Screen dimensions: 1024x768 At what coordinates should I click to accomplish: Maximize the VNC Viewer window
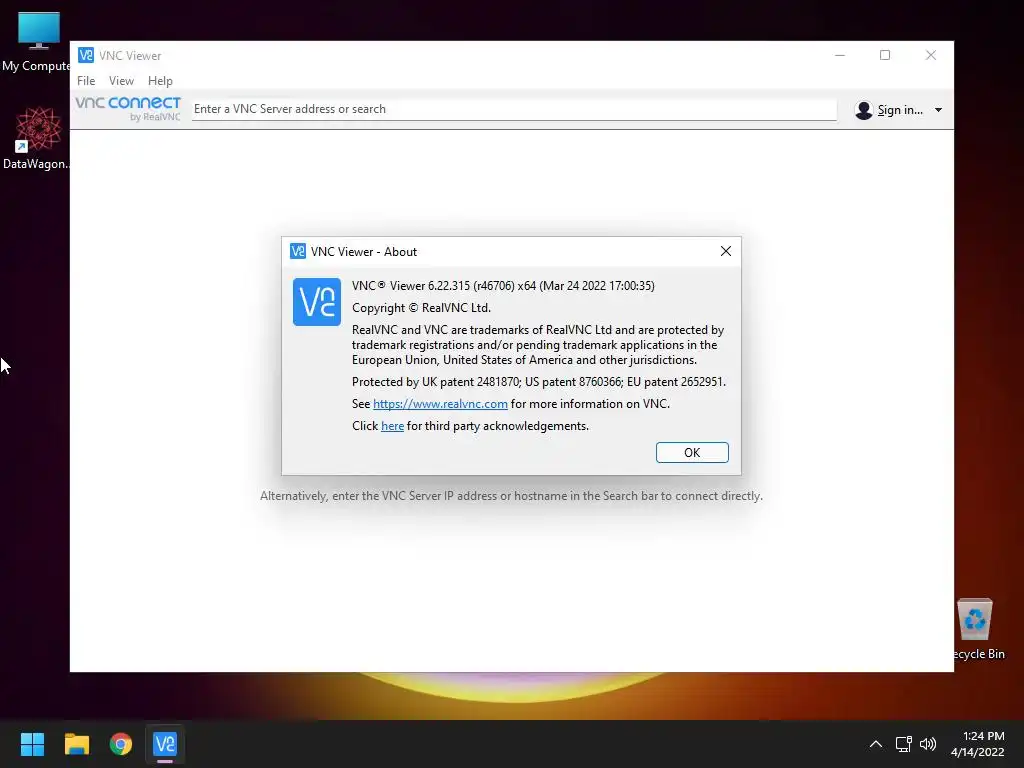(885, 56)
